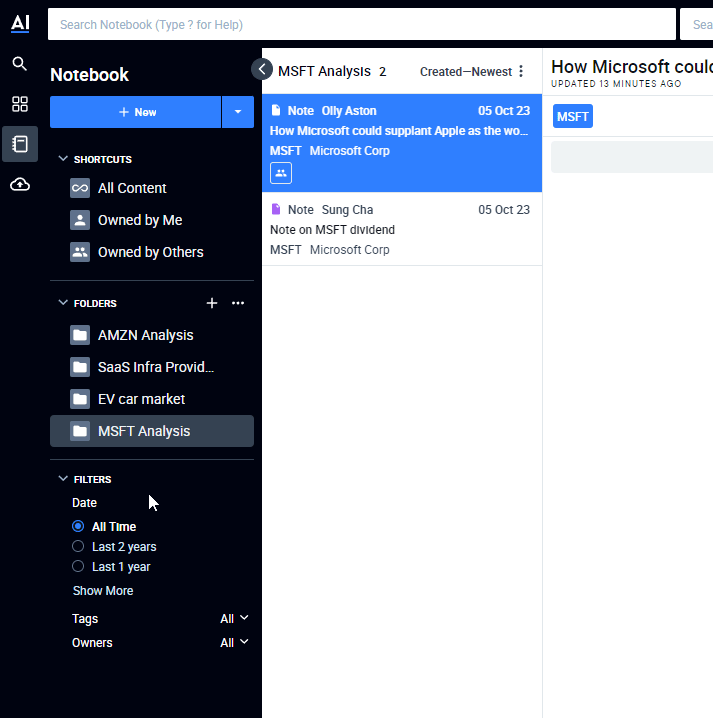The width and height of the screenshot is (713, 718).
Task: Click the EV car market folder icon
Action: click(80, 399)
